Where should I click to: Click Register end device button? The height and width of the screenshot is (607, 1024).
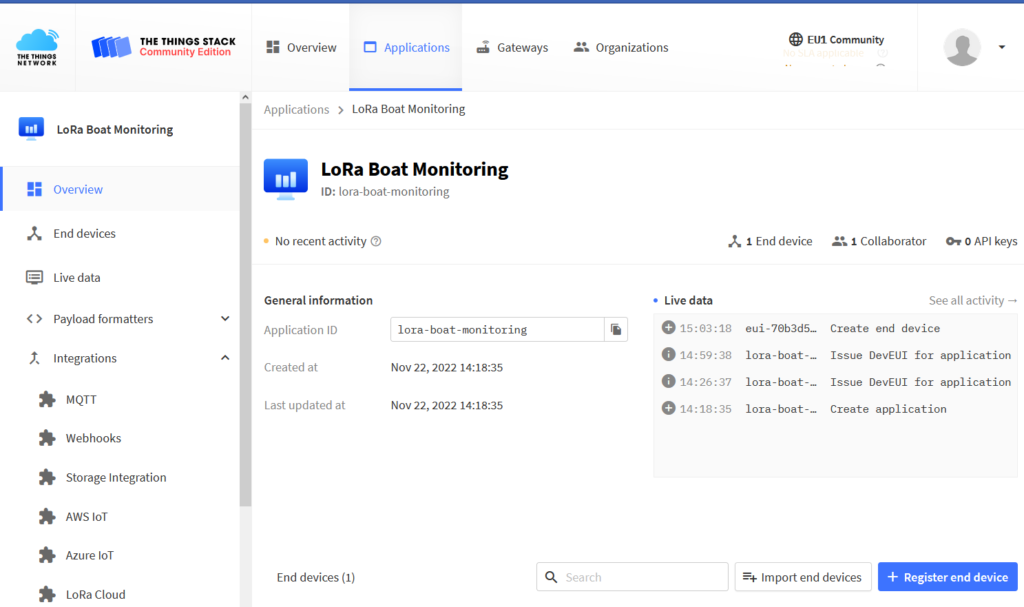(x=947, y=577)
